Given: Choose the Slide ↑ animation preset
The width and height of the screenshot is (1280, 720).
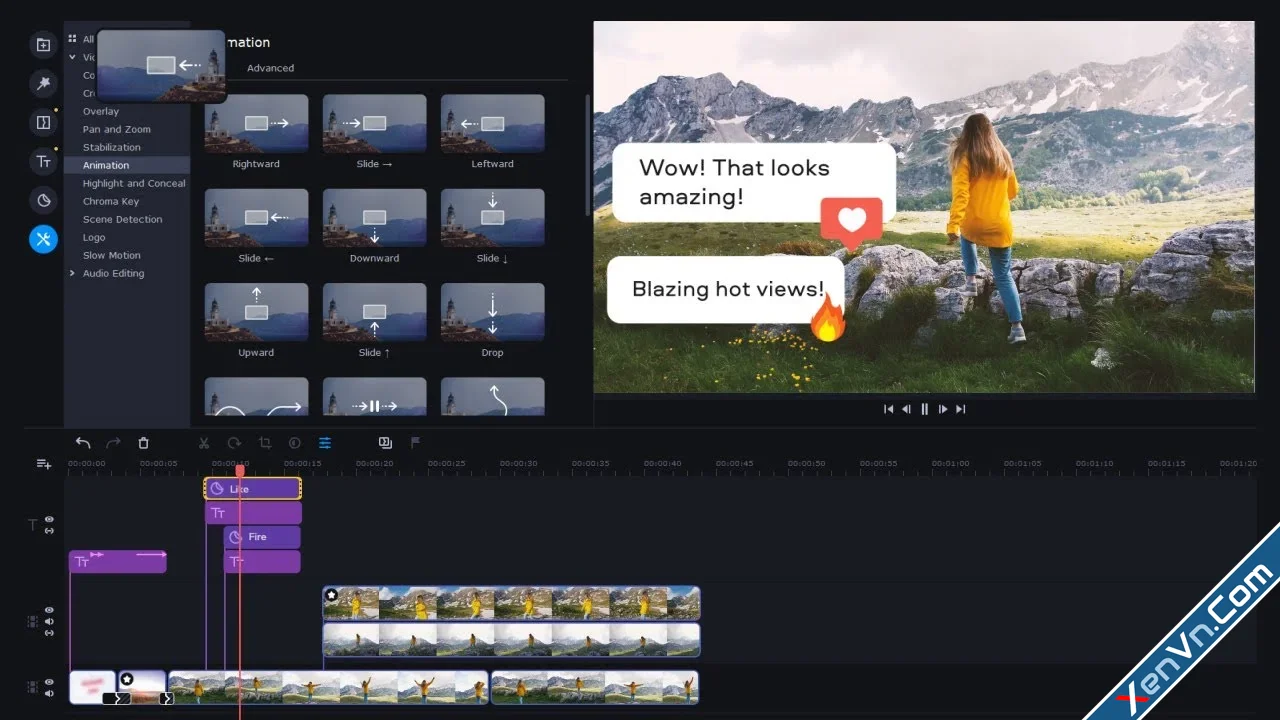Looking at the screenshot, I should [374, 312].
